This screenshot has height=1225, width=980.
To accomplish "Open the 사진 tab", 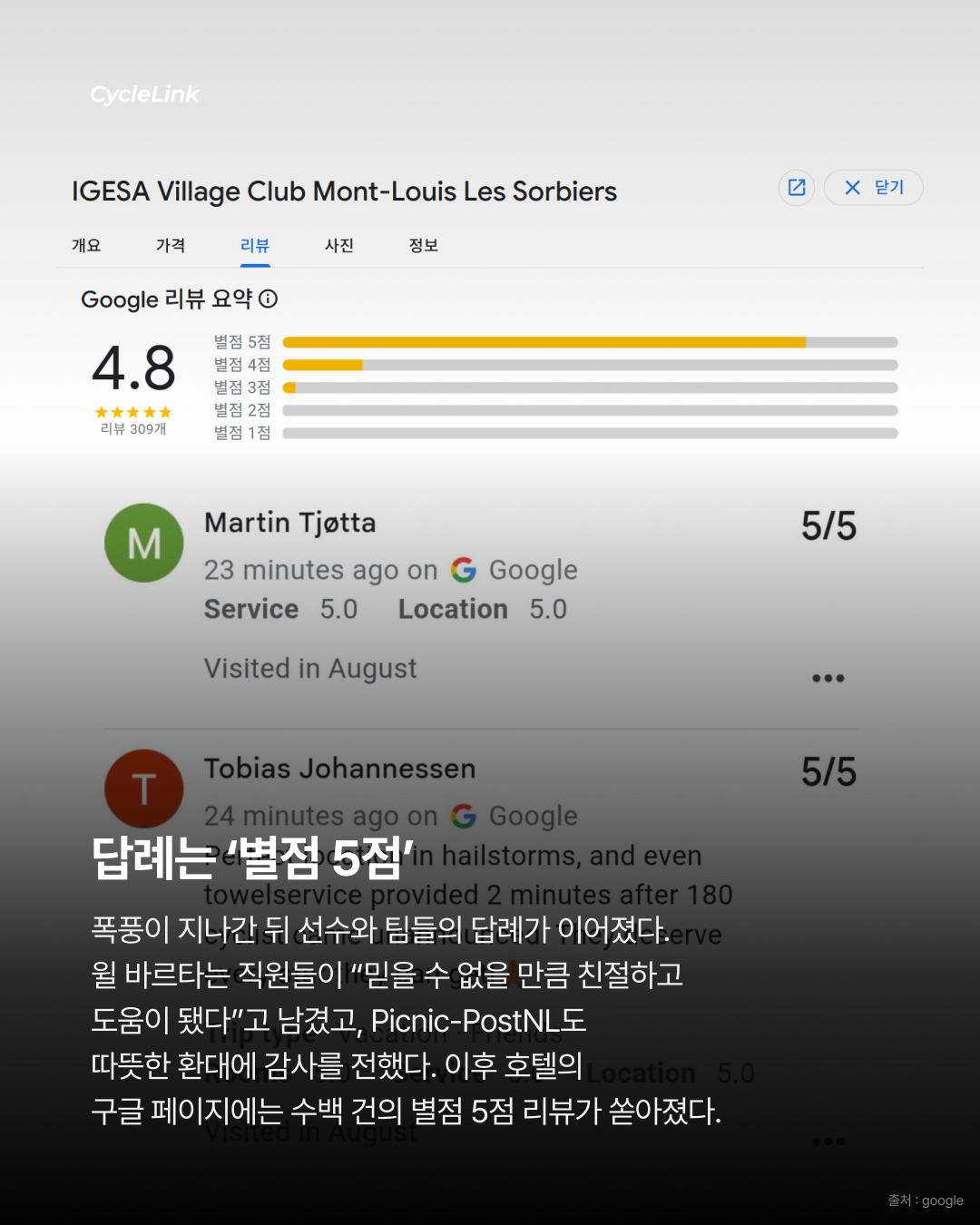I will (x=339, y=245).
